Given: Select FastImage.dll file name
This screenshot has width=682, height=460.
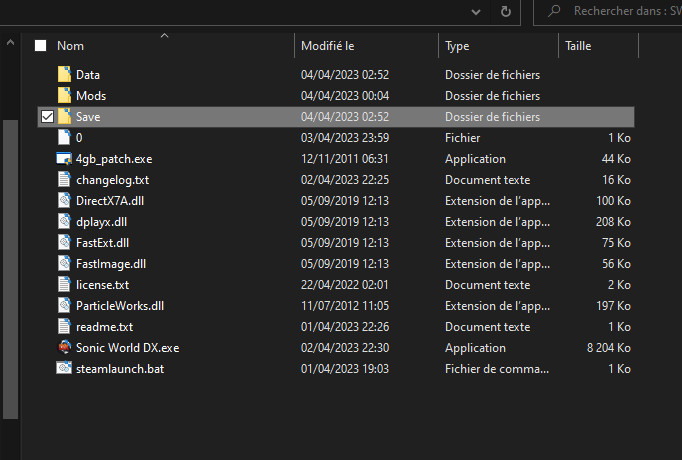Looking at the screenshot, I should (x=111, y=264).
